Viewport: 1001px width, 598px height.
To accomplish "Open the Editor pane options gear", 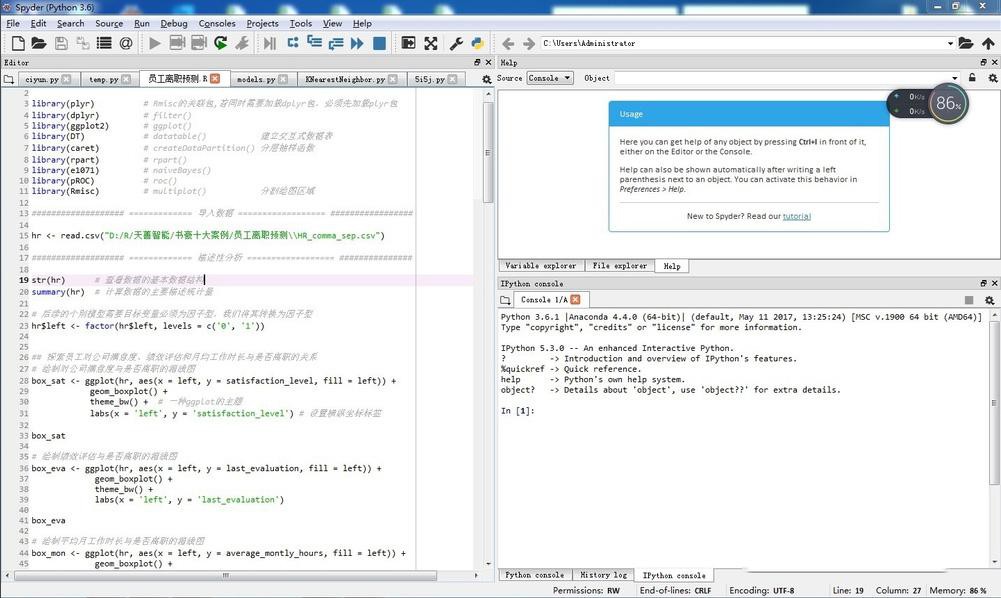I will coord(486,79).
